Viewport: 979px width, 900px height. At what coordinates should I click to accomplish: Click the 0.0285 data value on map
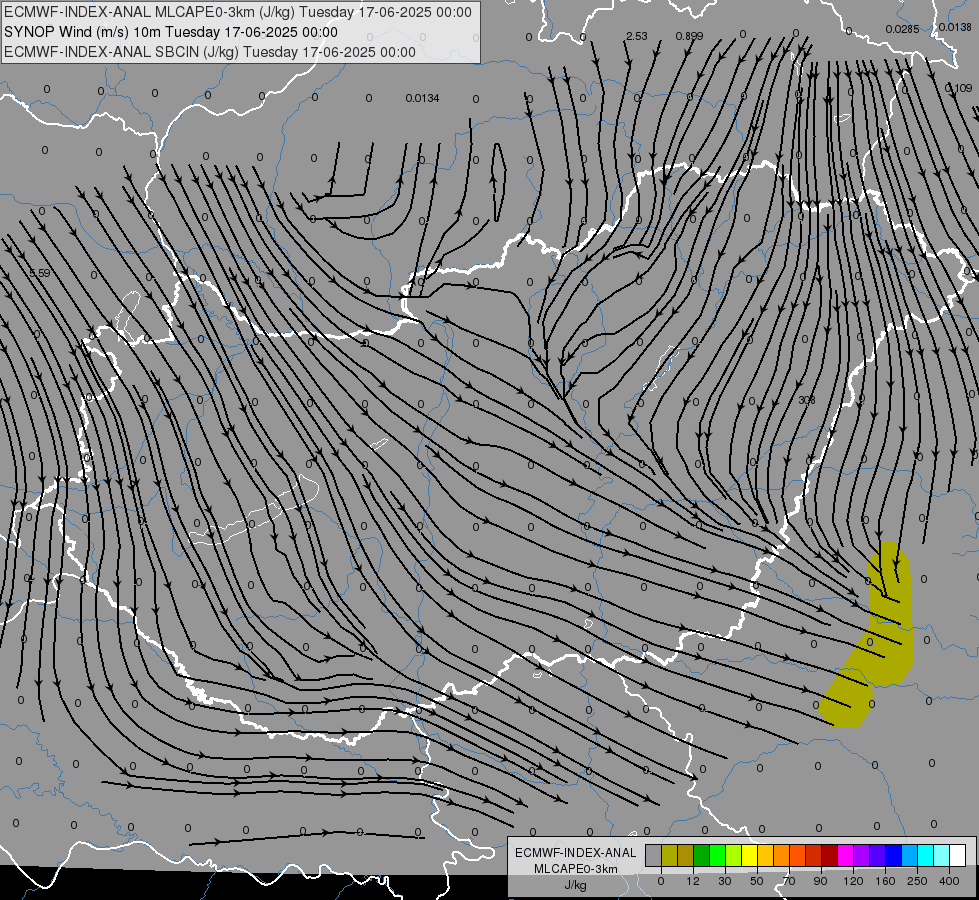(902, 29)
